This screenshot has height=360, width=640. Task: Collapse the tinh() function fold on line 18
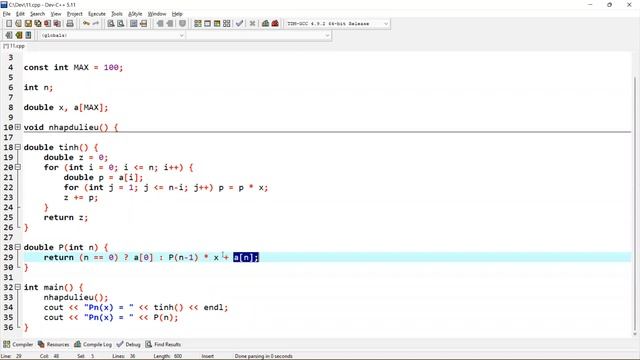click(x=18, y=147)
